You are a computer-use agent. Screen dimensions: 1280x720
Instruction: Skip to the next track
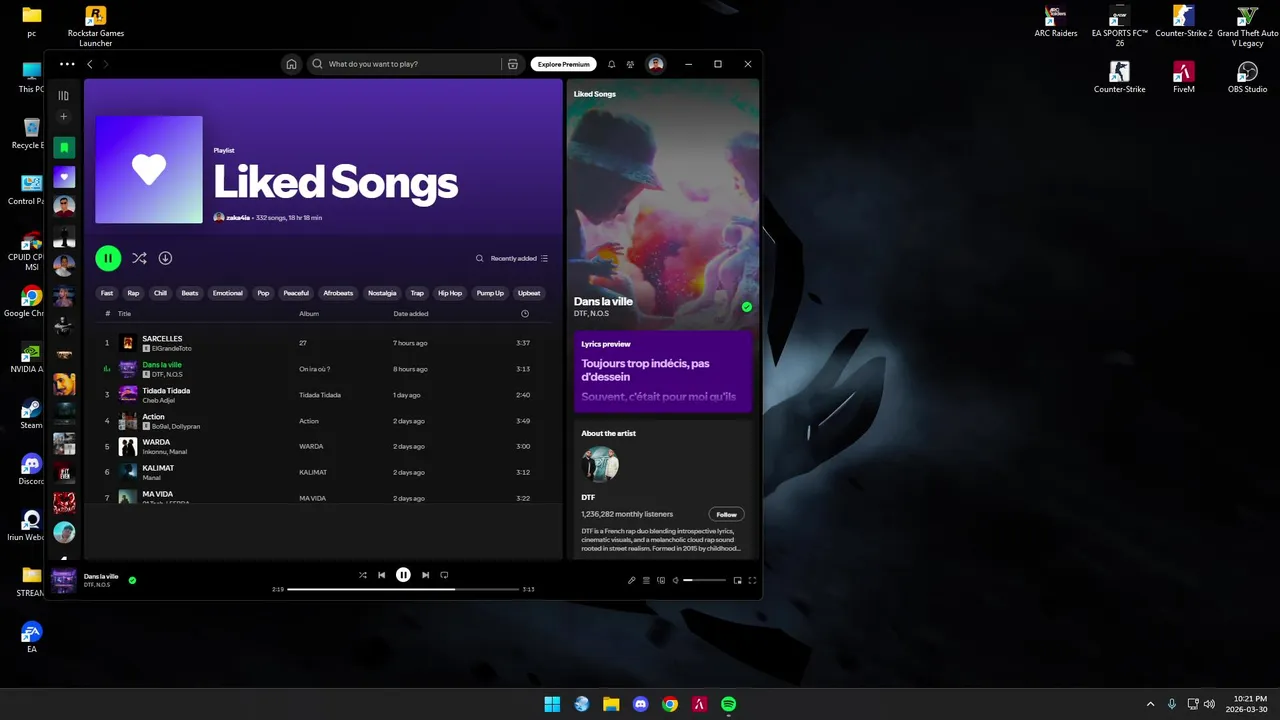pyautogui.click(x=425, y=575)
